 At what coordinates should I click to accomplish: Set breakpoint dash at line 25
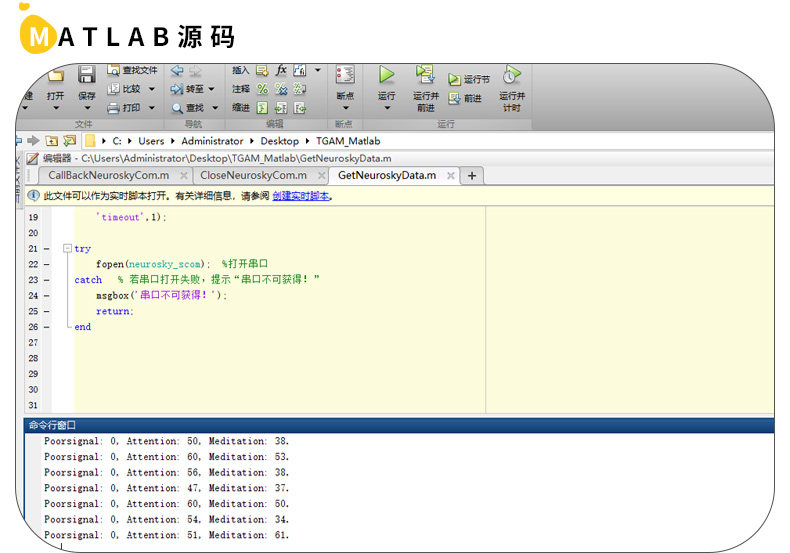tap(46, 311)
